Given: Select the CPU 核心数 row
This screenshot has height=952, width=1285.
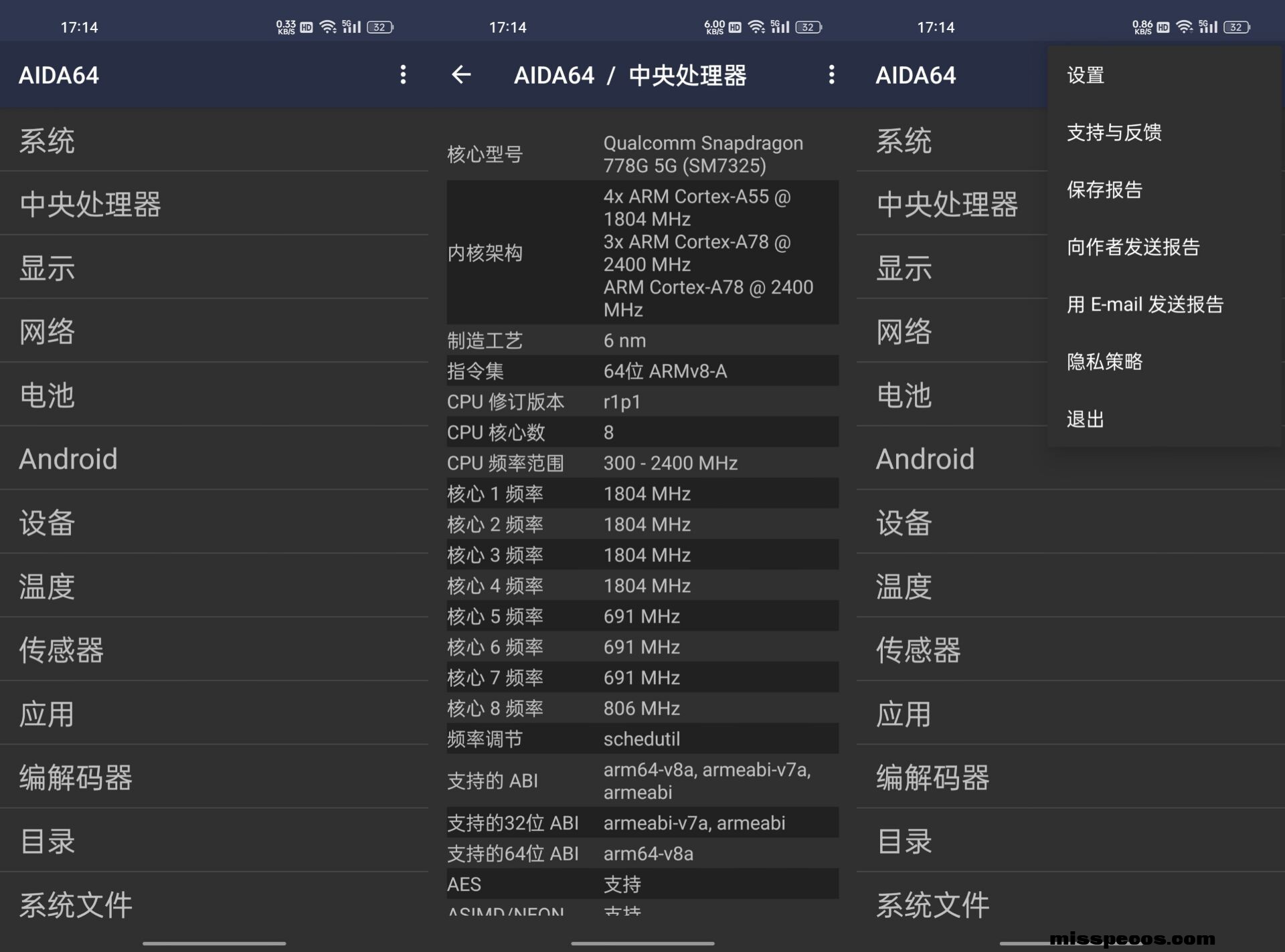Looking at the screenshot, I should tap(642, 432).
